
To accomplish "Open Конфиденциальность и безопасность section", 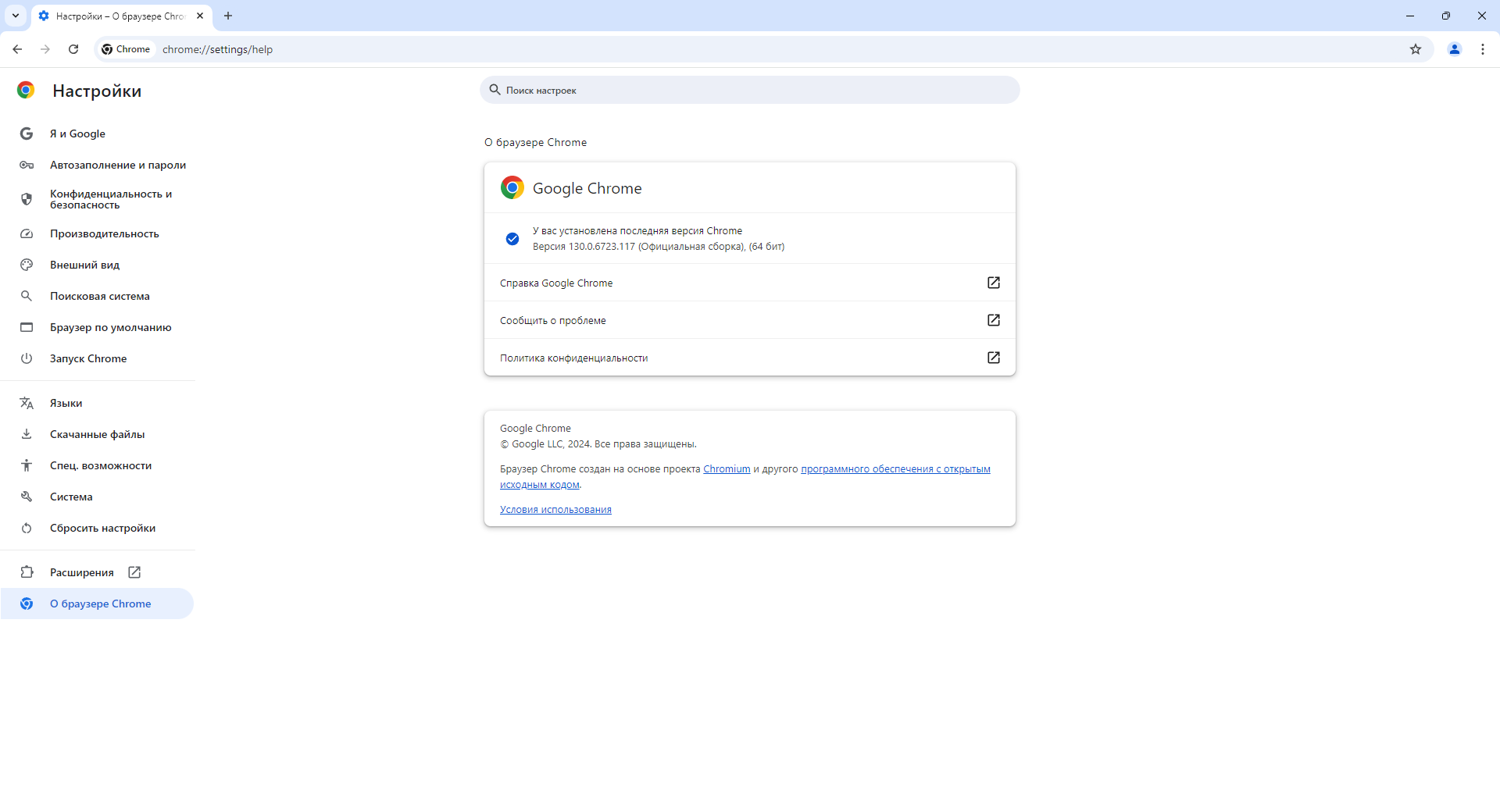I will click(x=98, y=199).
